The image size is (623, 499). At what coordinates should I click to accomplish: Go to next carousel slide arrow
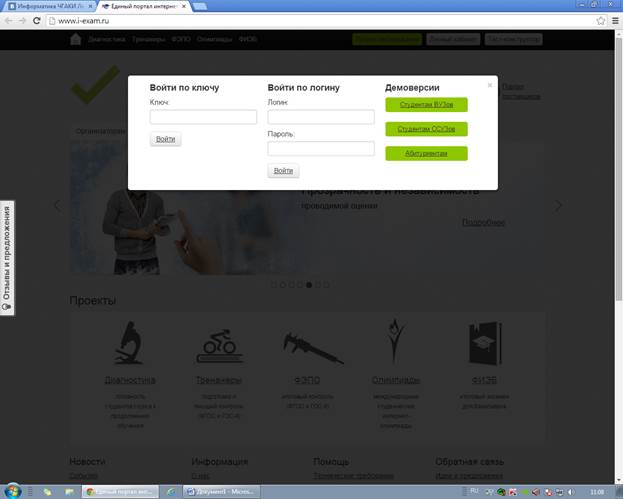coord(558,205)
